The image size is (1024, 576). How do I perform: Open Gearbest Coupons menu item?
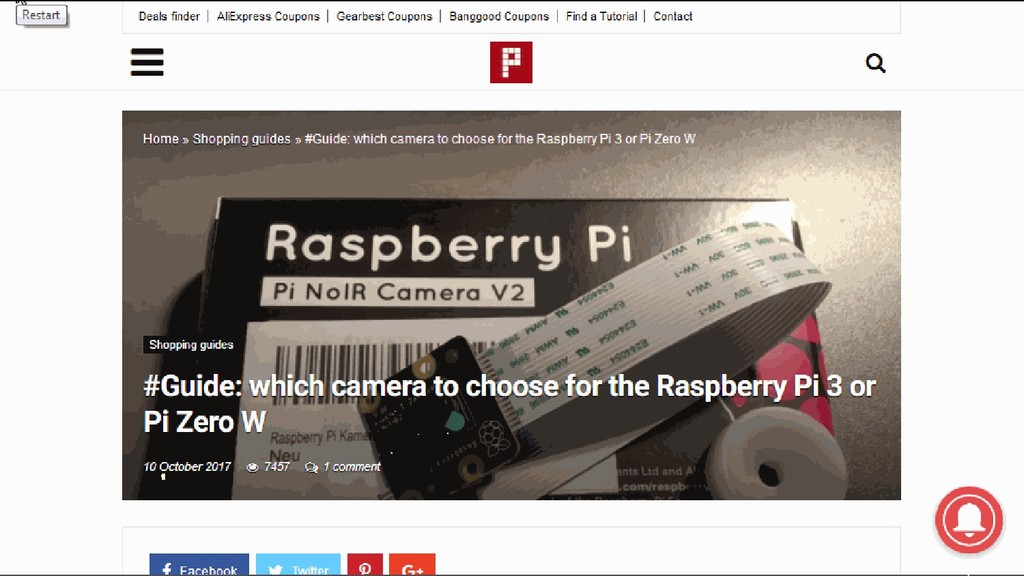click(x=384, y=16)
